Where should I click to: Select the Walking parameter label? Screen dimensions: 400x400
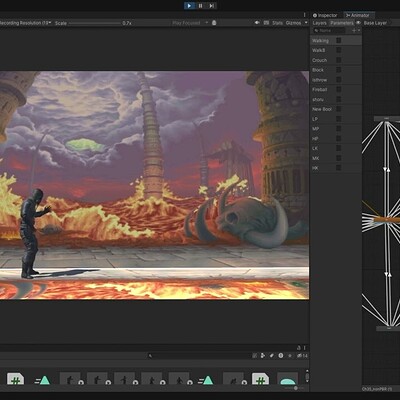pyautogui.click(x=320, y=40)
